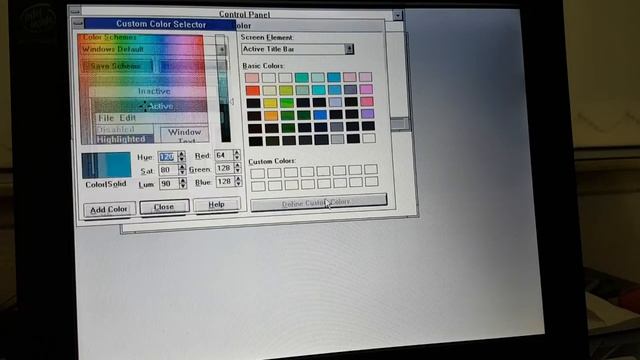This screenshot has height=360, width=640.
Task: Click the luminosity bar arrow marker
Action: 232,101
